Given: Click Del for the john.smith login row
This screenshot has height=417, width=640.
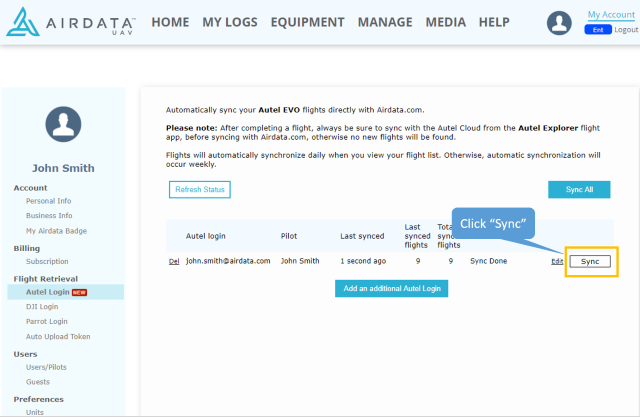Looking at the screenshot, I should [174, 262].
